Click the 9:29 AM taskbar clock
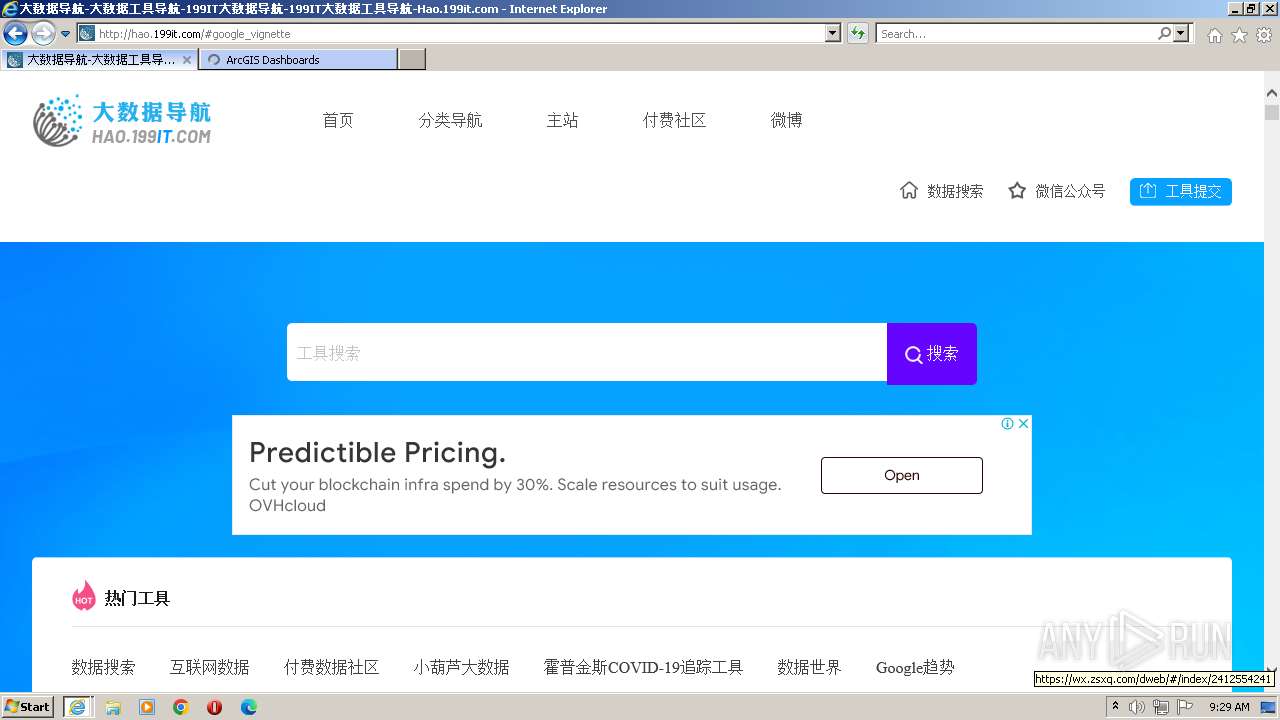The image size is (1280, 720). tap(1229, 707)
